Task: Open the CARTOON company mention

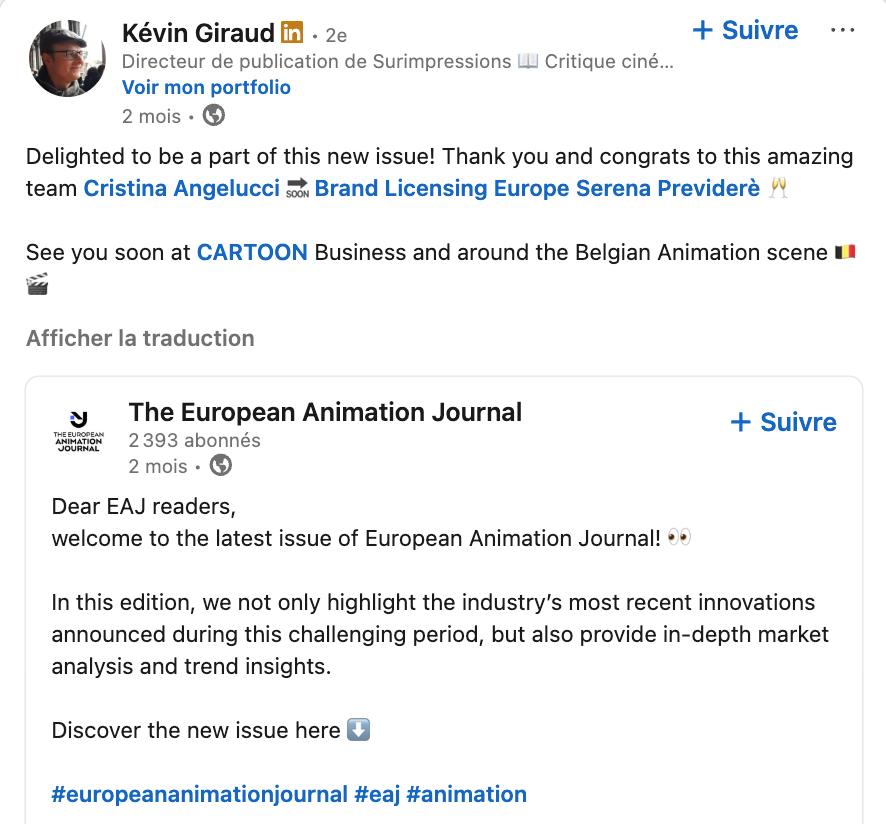Action: (x=252, y=252)
